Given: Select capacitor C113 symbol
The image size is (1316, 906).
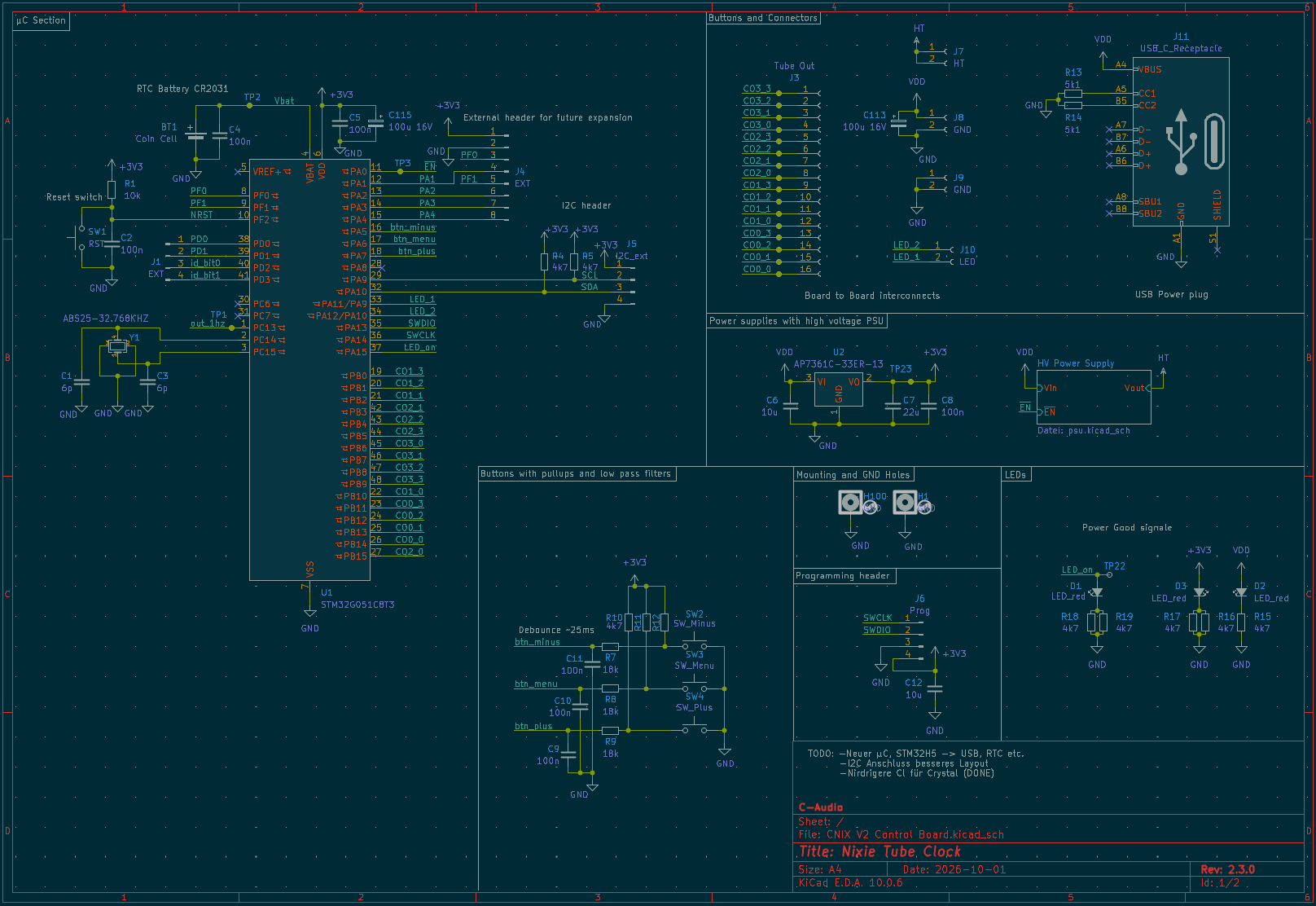Looking at the screenshot, I should tap(899, 121).
